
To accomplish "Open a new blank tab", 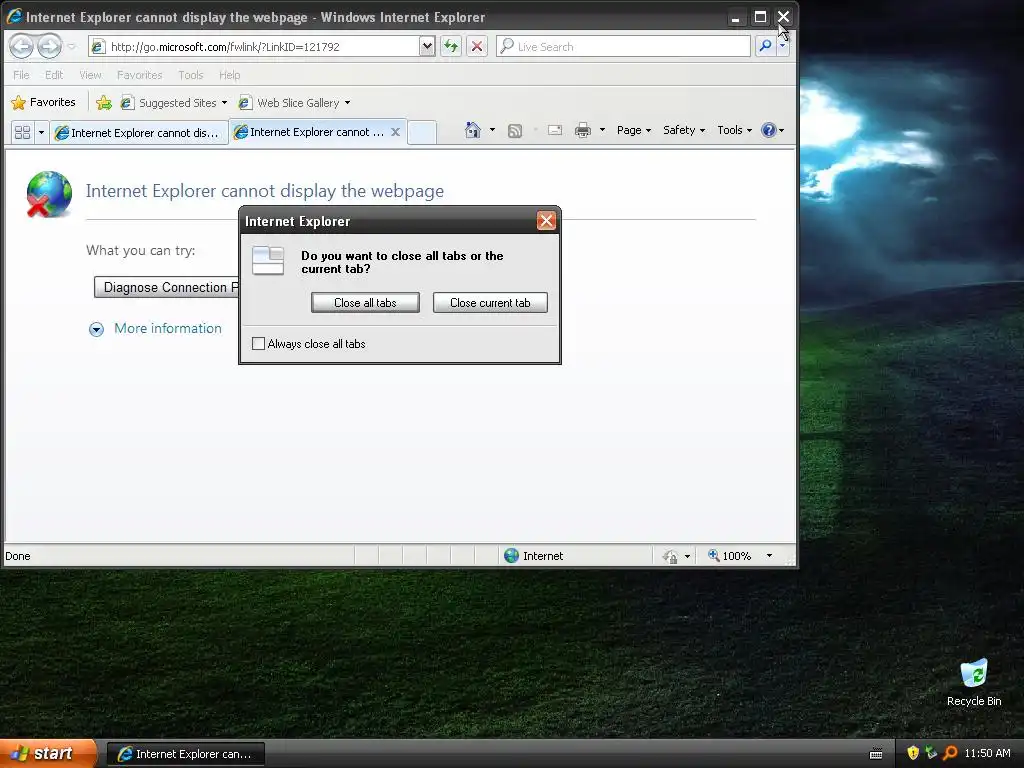I will [422, 133].
